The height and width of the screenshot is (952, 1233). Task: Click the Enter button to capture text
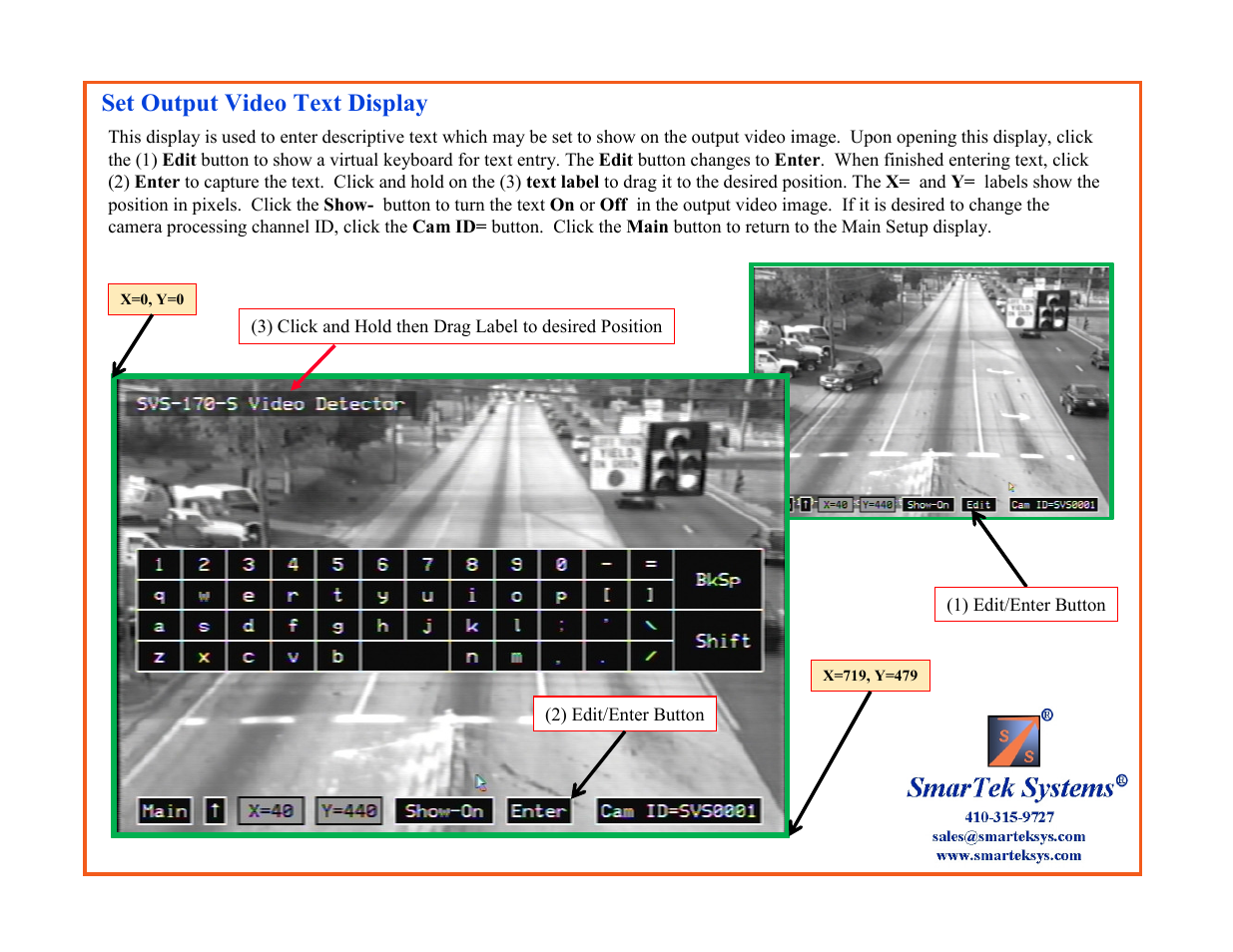tap(538, 811)
